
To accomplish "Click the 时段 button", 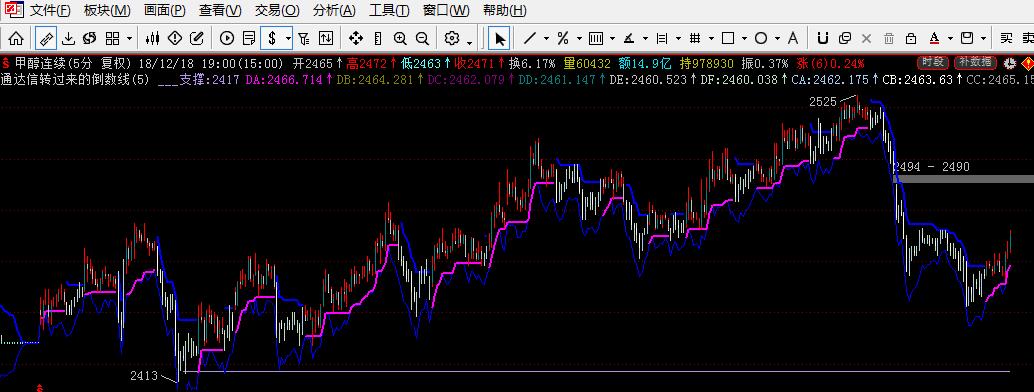I will [x=932, y=63].
